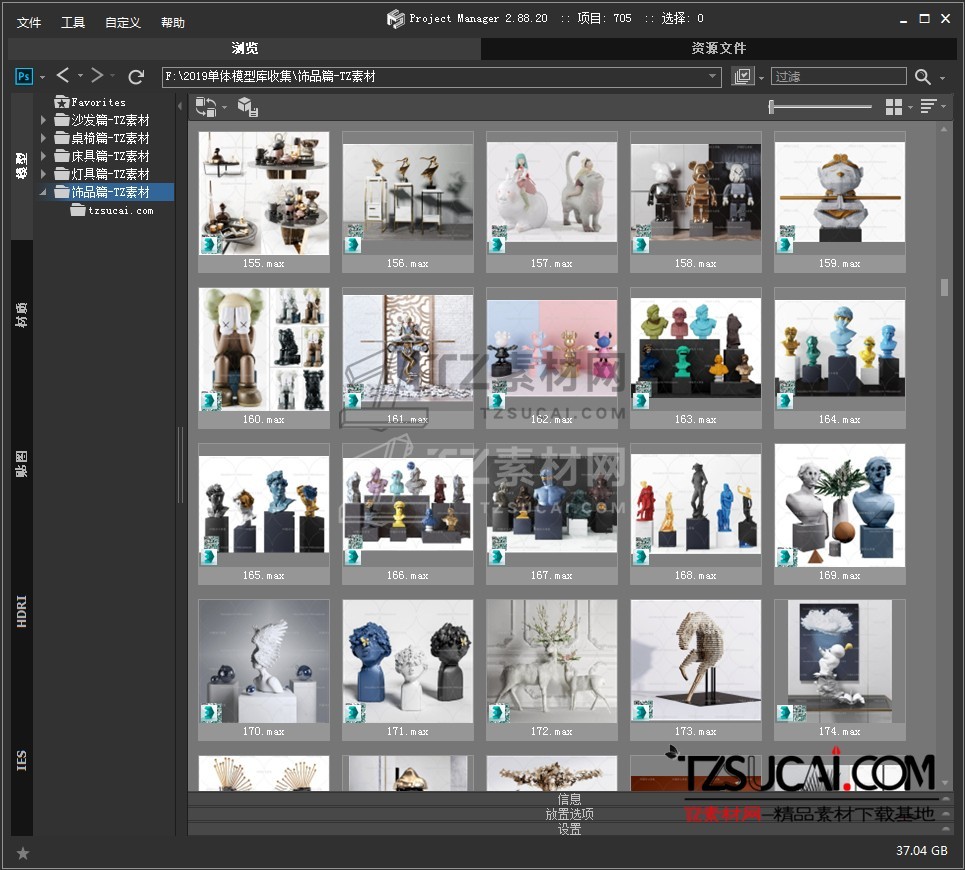
Task: Switch to the 资源文件 tab
Action: pyautogui.click(x=718, y=48)
